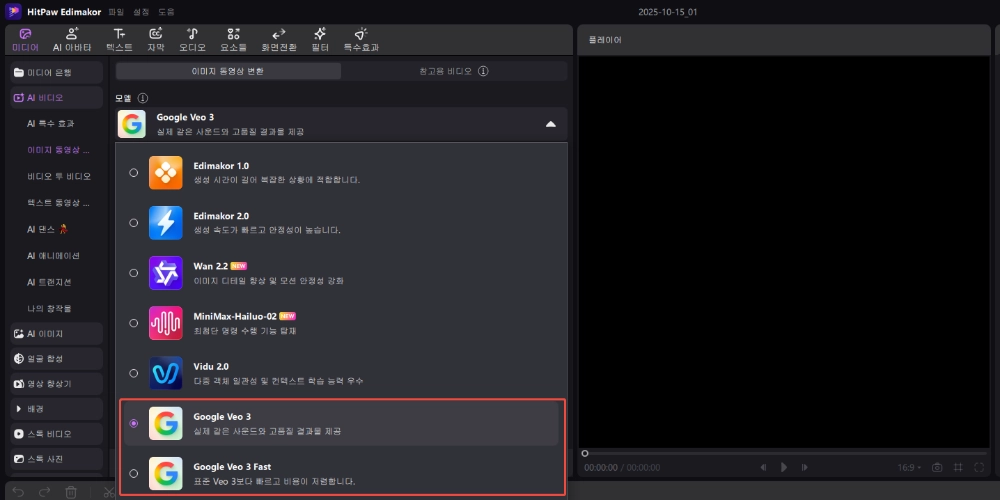
Task: Switch to the 참고용 비디오 tab
Action: (455, 71)
